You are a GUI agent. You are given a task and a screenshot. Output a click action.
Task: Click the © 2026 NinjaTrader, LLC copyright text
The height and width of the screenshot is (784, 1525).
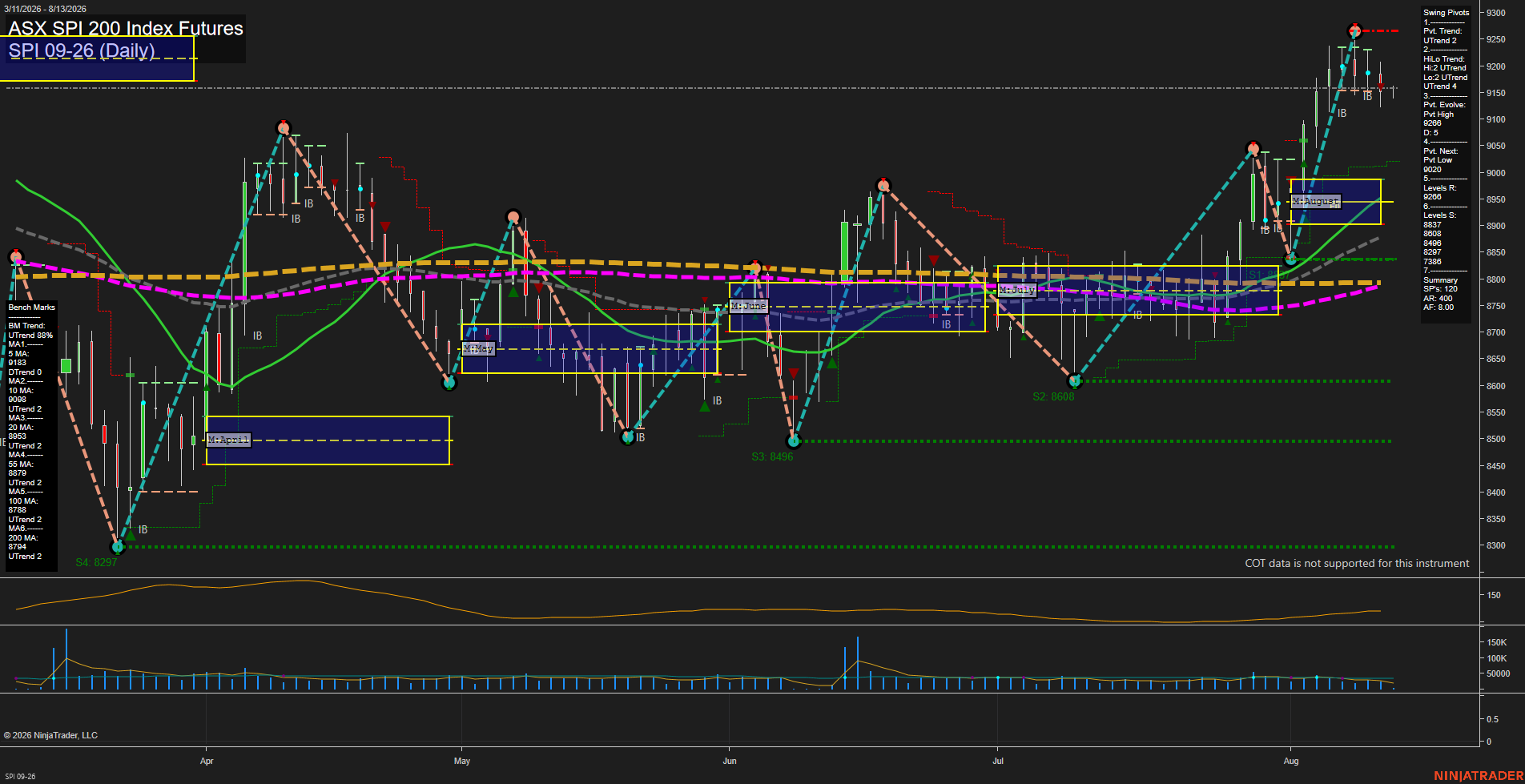pos(50,735)
